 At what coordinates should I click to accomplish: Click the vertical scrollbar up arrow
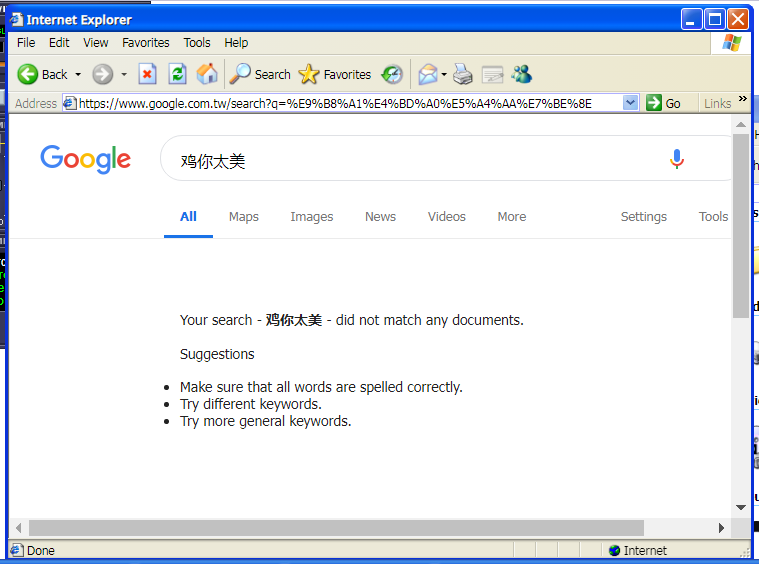(741, 124)
